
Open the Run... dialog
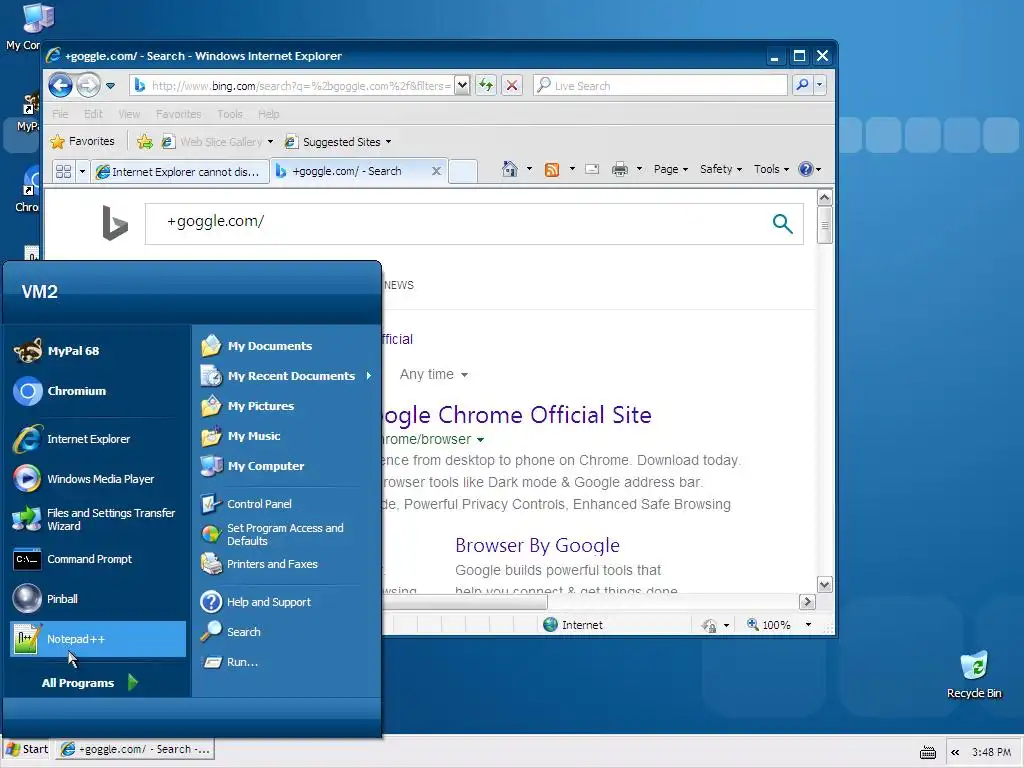(286, 662)
